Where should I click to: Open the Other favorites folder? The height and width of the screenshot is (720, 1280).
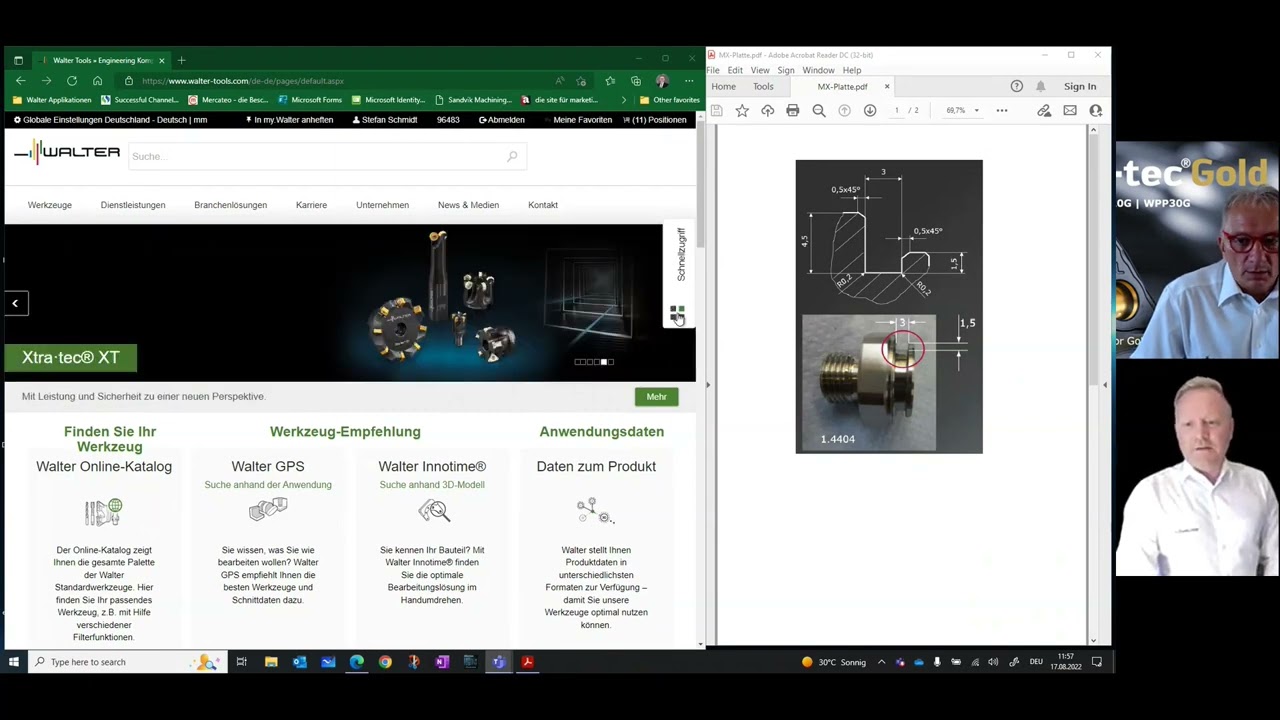coord(669,100)
